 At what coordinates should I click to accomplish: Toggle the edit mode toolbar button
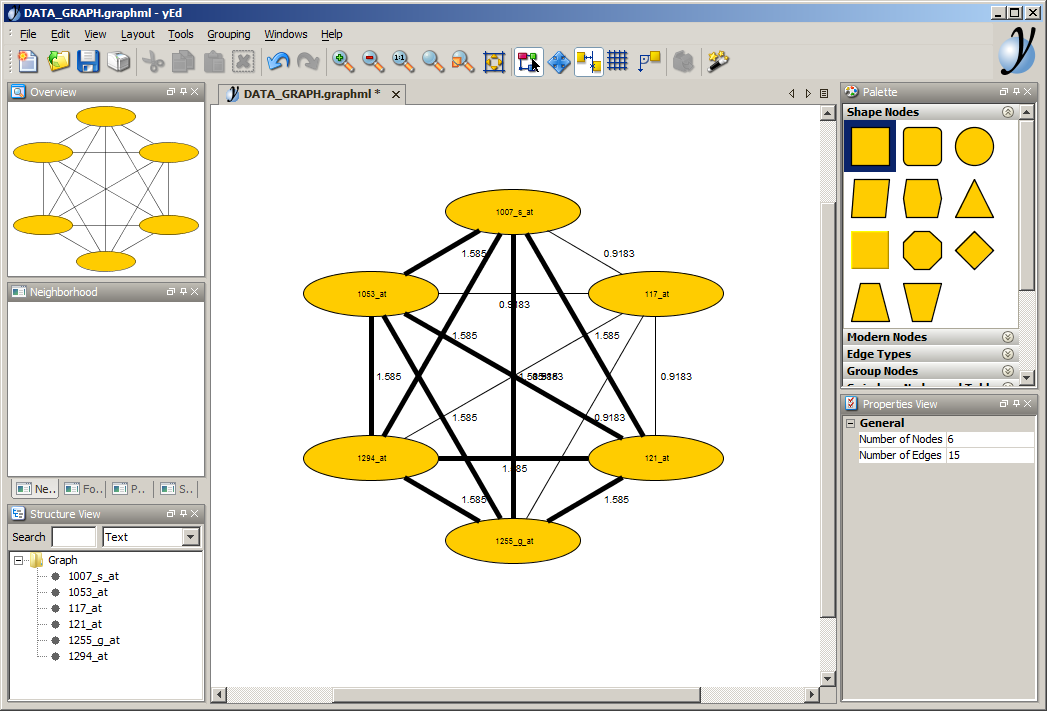528,61
